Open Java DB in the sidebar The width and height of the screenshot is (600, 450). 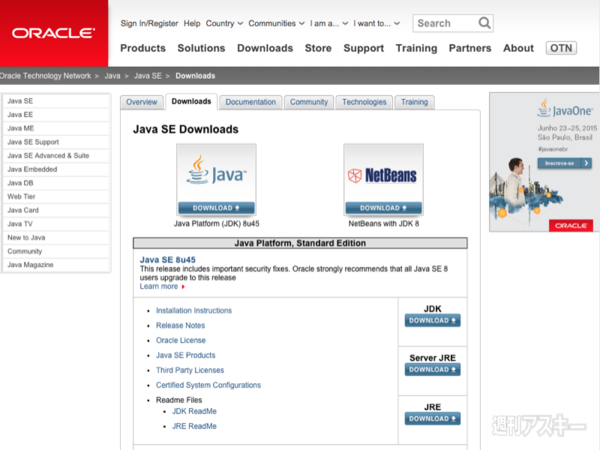[56, 183]
